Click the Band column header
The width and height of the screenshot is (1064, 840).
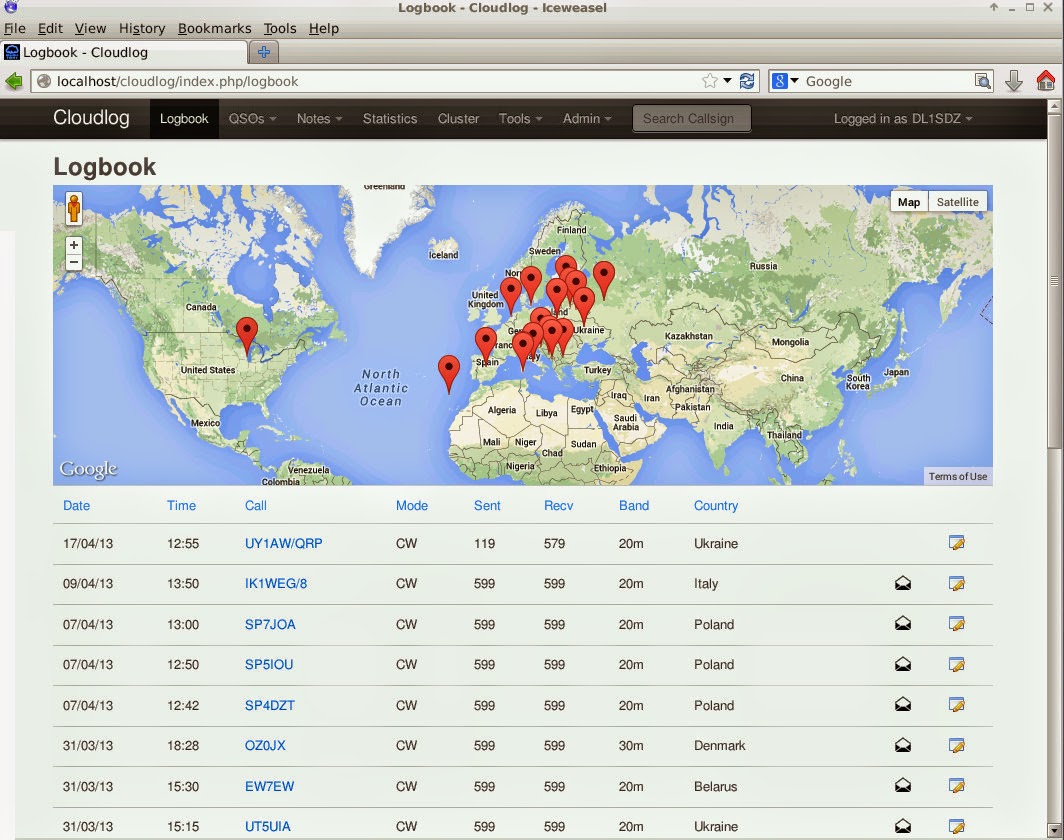634,505
